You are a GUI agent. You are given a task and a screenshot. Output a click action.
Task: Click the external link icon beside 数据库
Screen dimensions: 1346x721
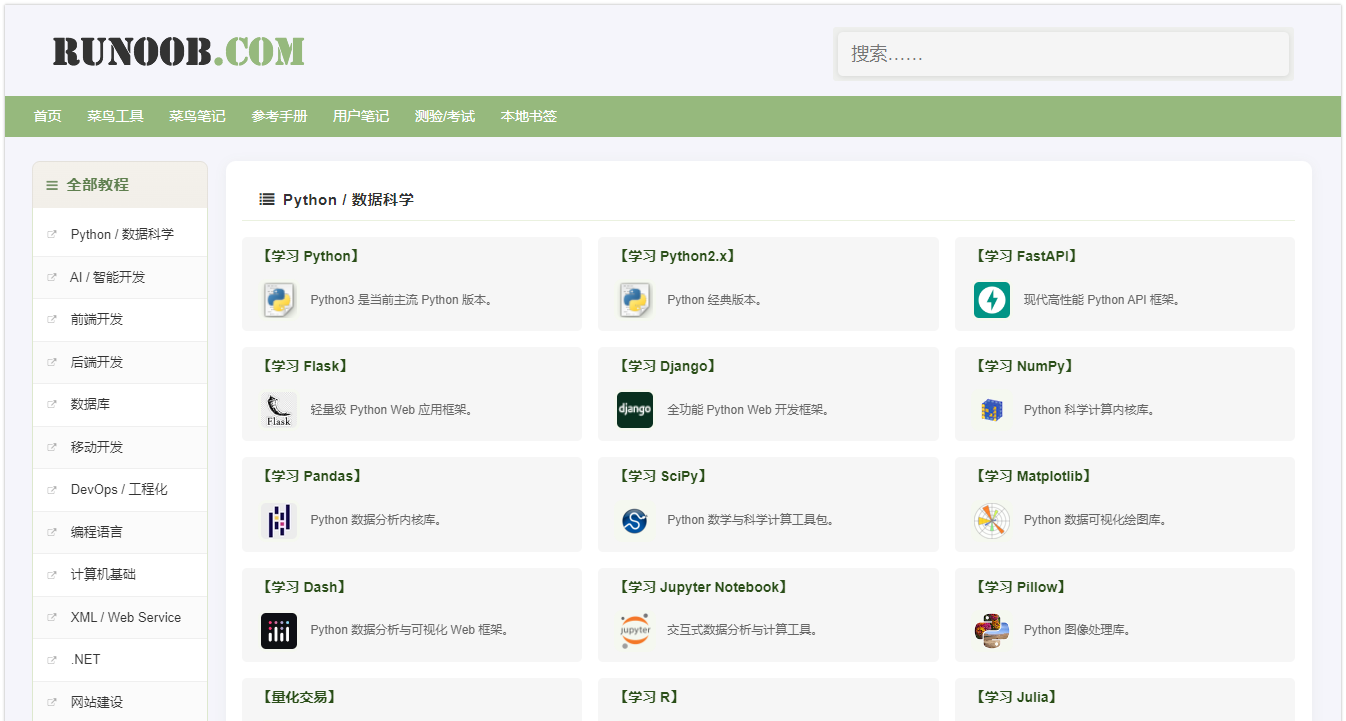tap(52, 405)
